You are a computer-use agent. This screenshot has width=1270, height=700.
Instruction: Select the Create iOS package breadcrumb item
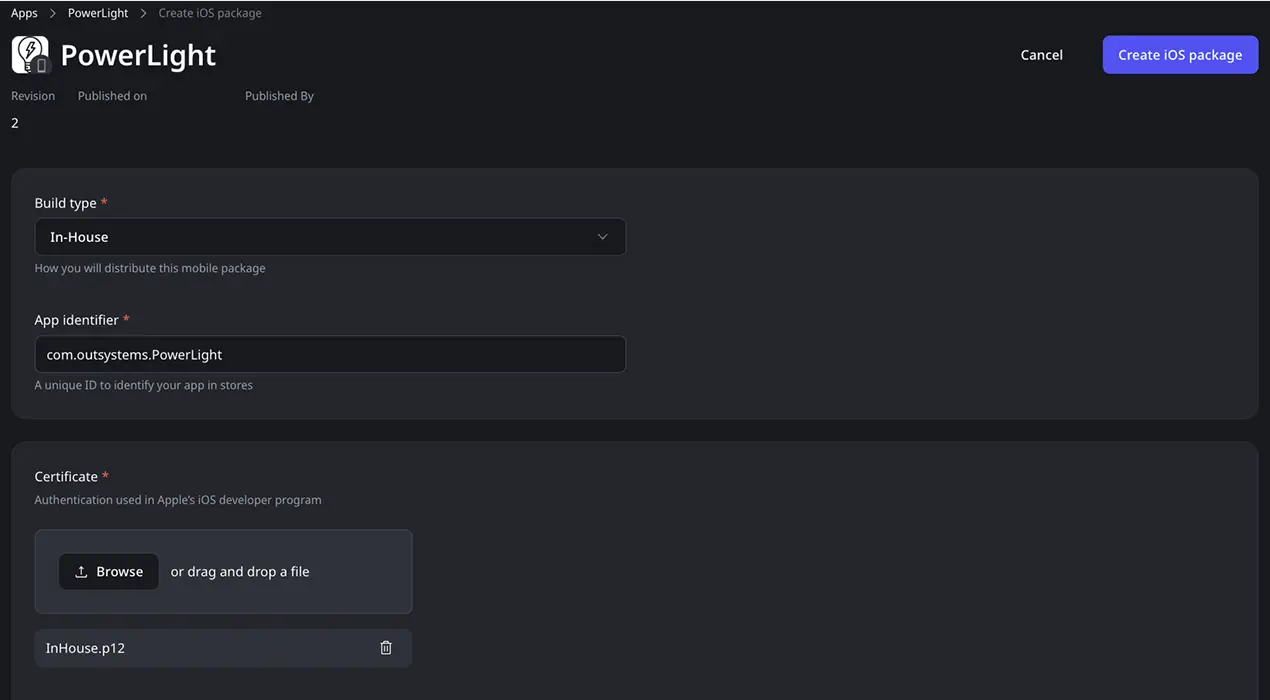pyautogui.click(x=210, y=12)
